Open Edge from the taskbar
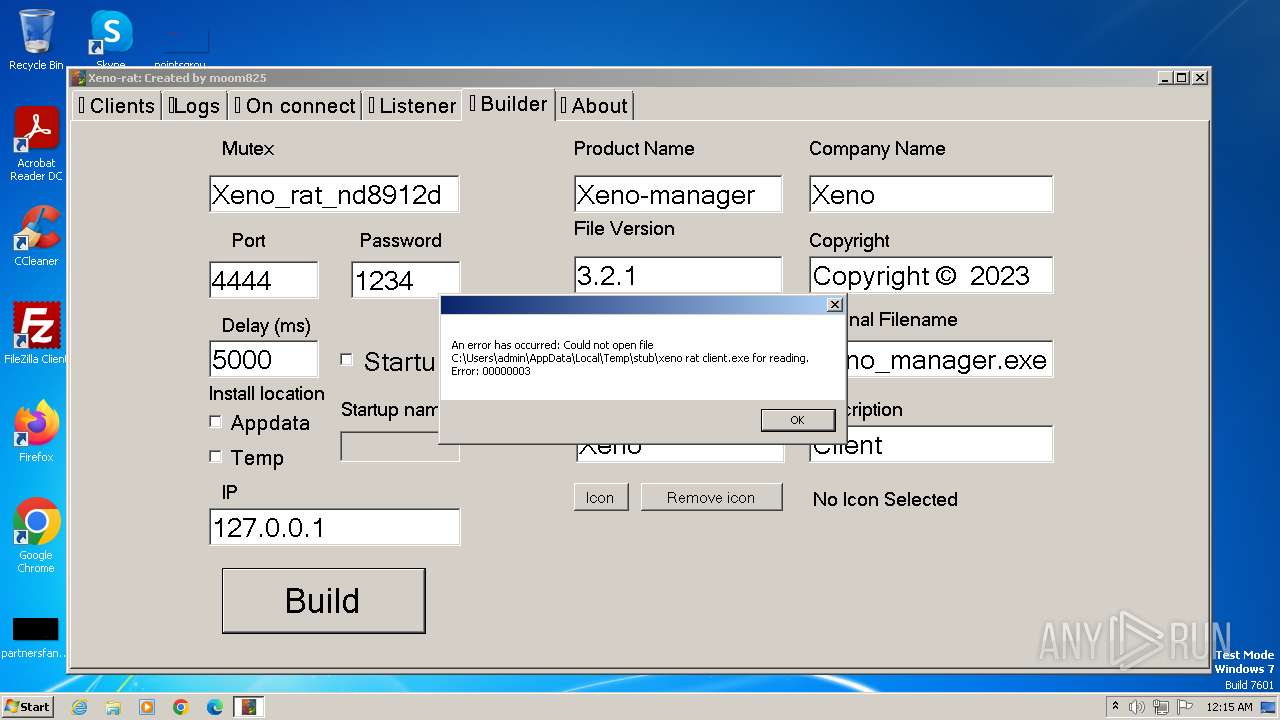The image size is (1280, 720). tap(215, 707)
